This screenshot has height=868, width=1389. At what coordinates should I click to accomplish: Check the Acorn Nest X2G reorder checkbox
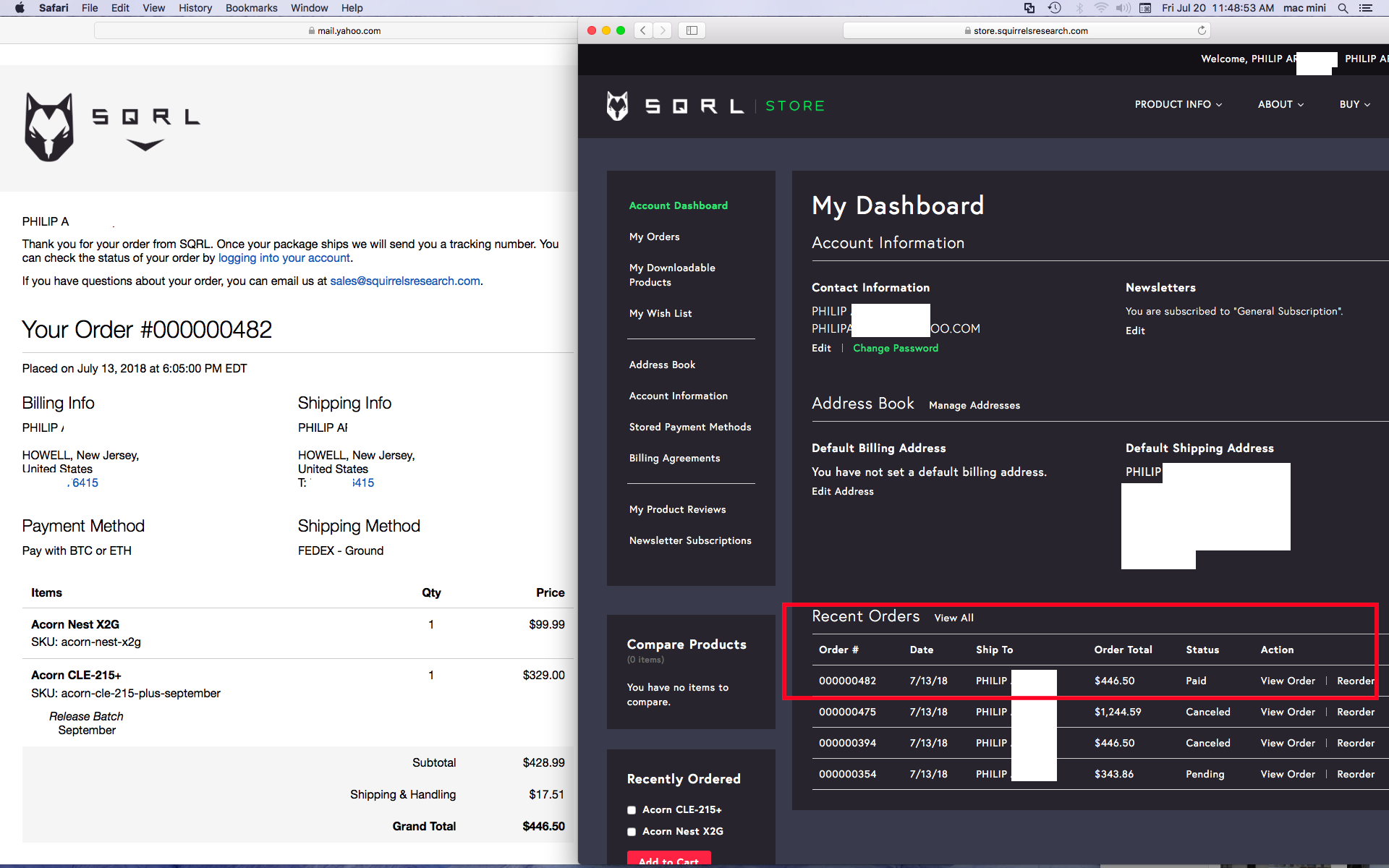click(x=632, y=832)
